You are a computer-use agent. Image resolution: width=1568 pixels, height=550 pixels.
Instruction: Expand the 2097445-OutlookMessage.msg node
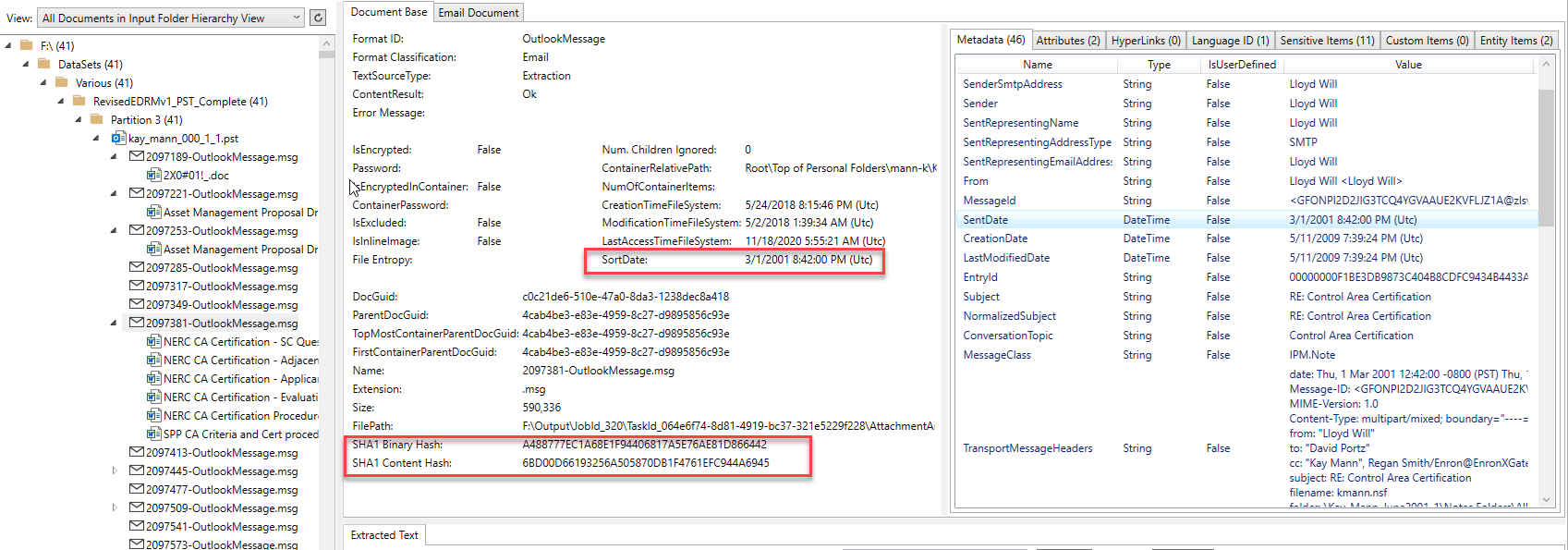115,471
